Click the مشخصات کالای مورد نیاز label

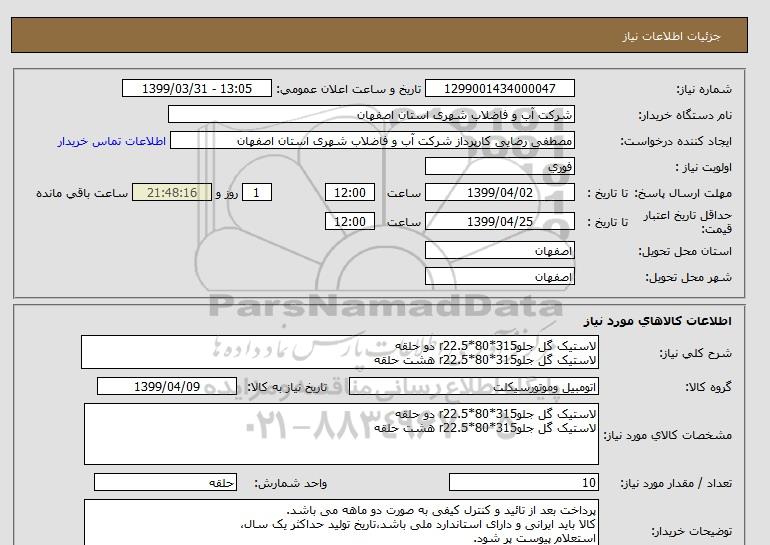pyautogui.click(x=667, y=435)
